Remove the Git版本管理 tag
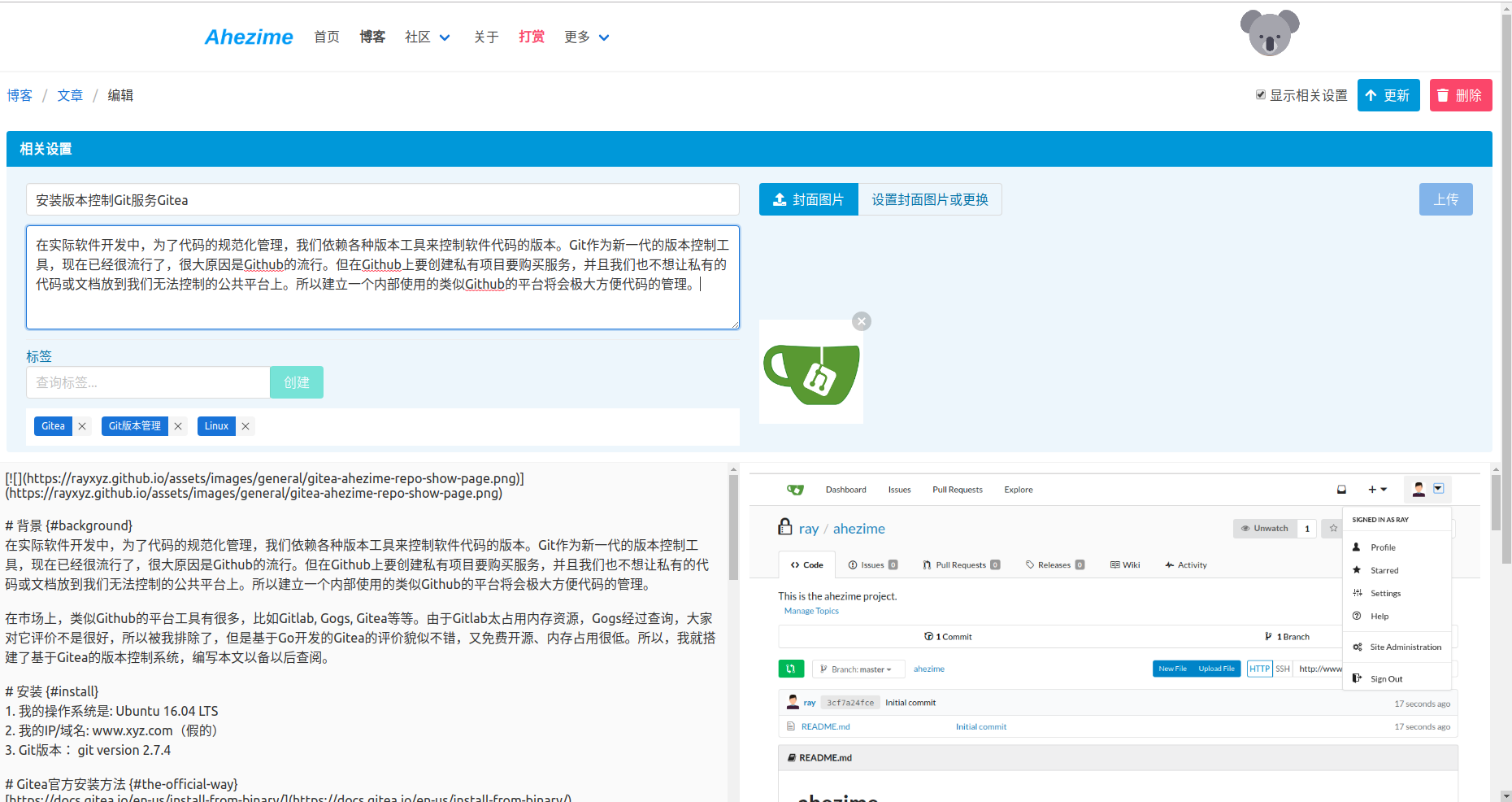This screenshot has height=802, width=1512. (178, 426)
